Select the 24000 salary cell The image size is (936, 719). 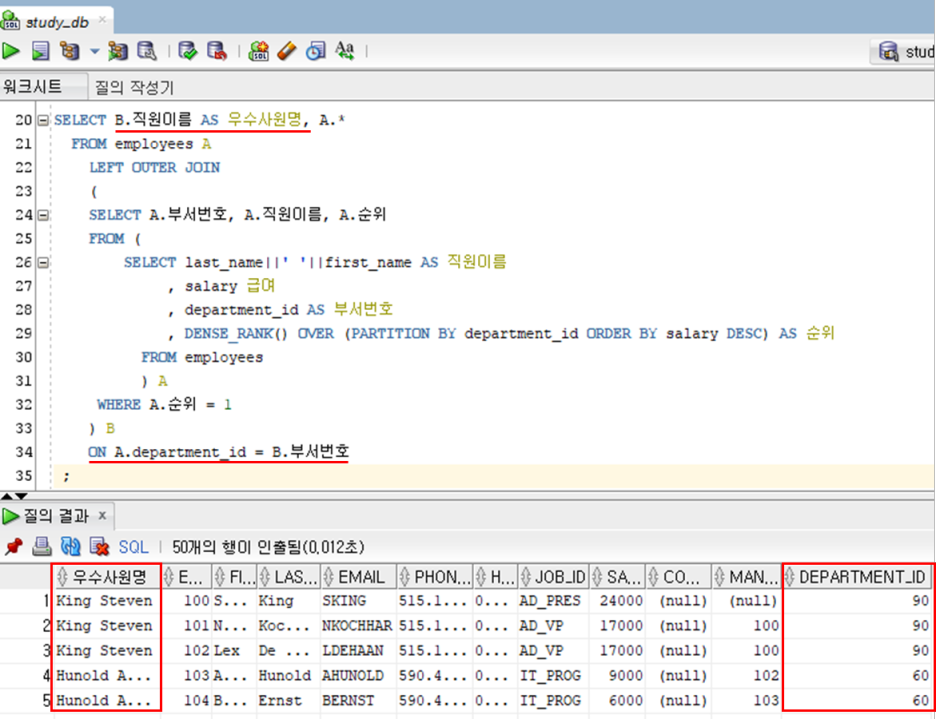(617, 601)
